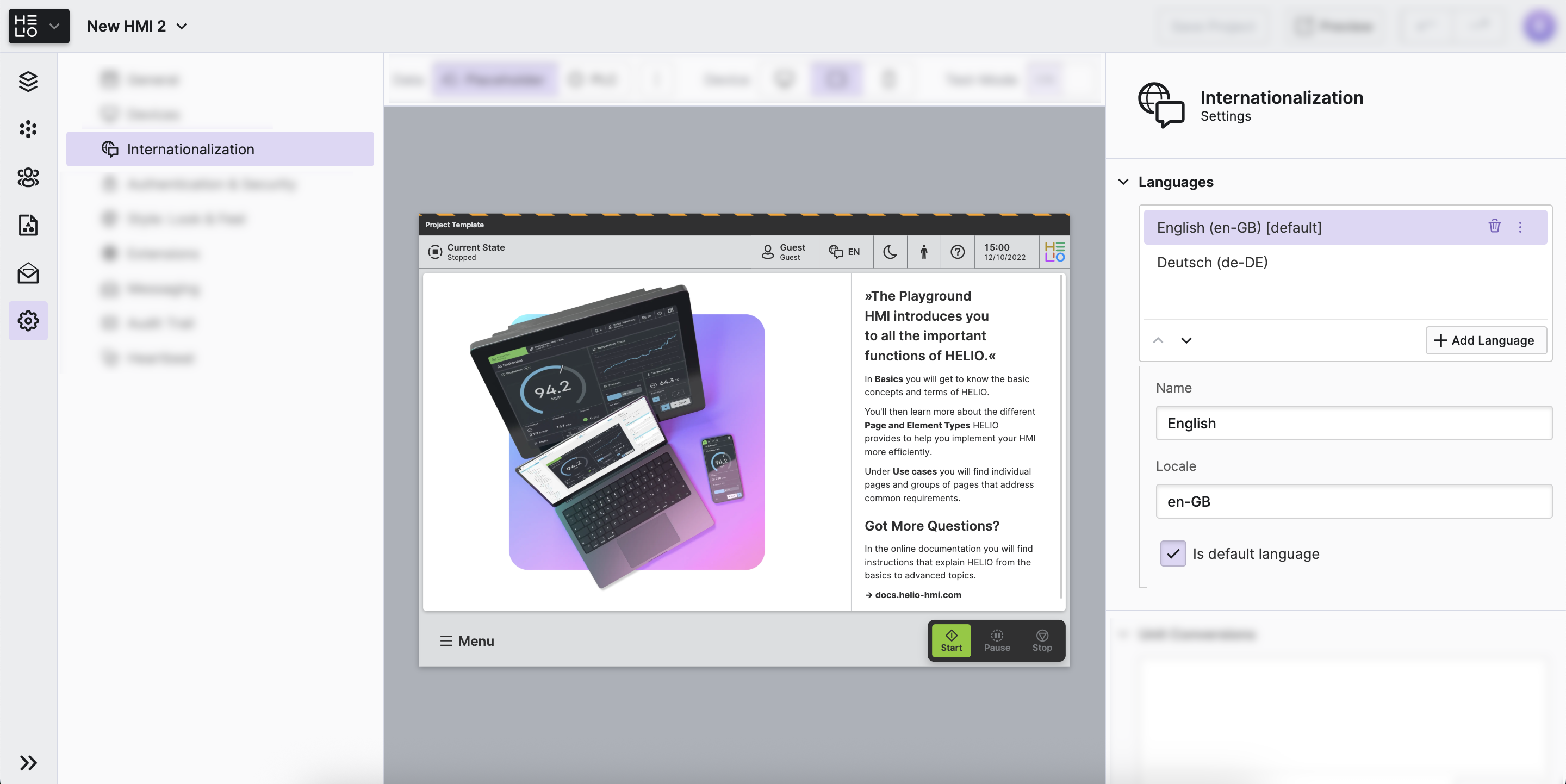The width and height of the screenshot is (1566, 784).
Task: Click the dot-cluster sidebar icon
Action: point(28,129)
